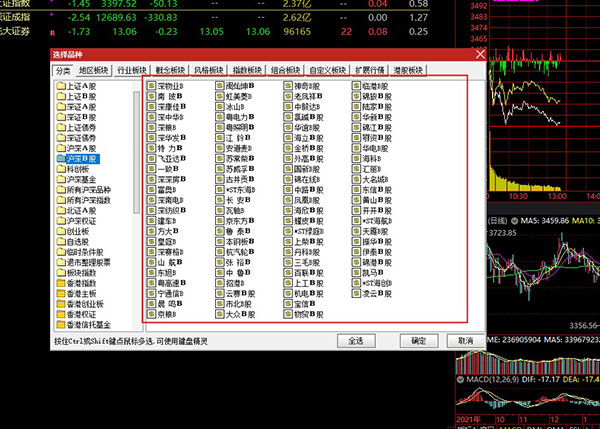Open the 上证债券 folder icon

(61, 127)
